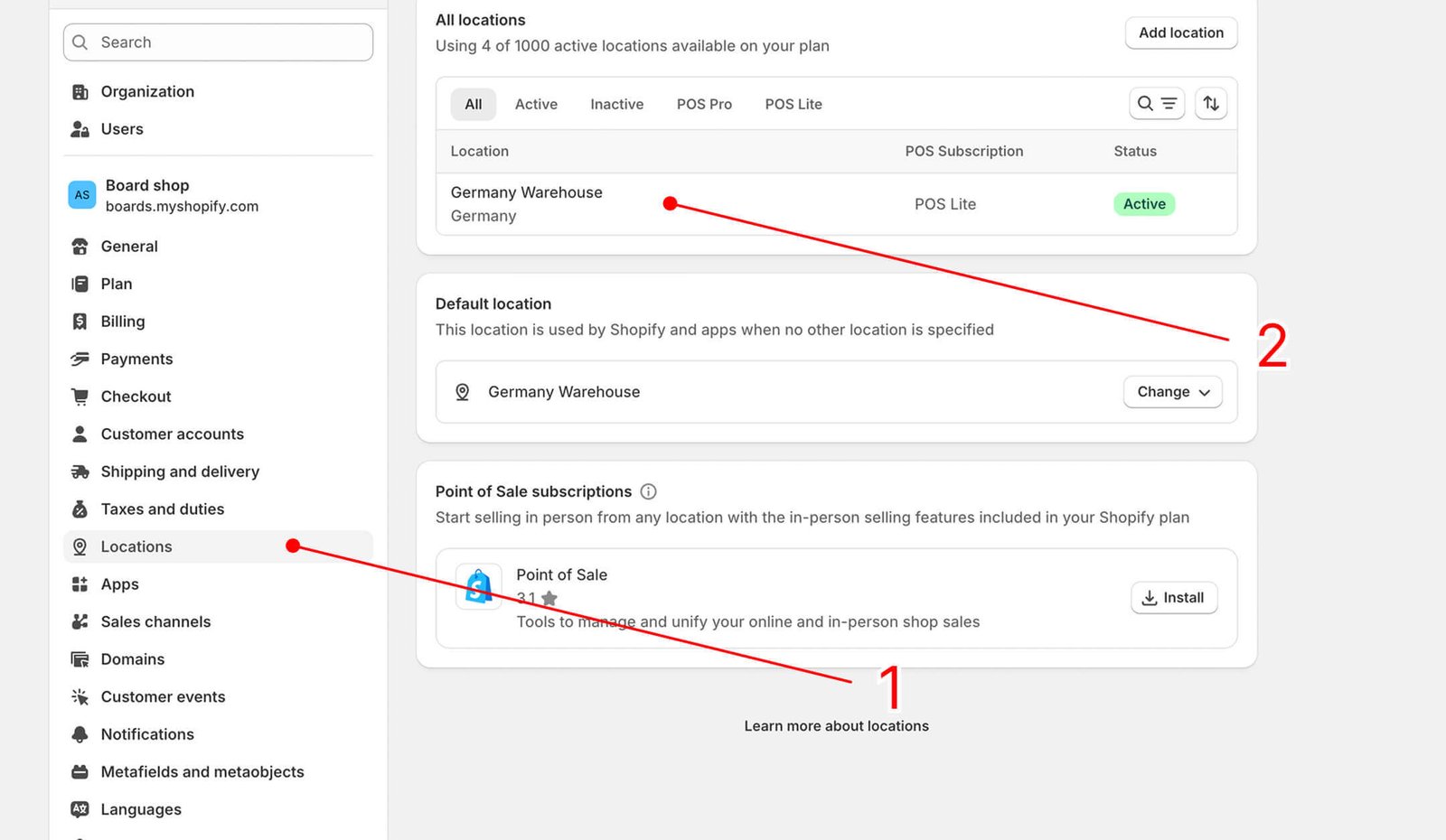1446x840 pixels.
Task: Open Learn more about locations link
Action: pos(836,726)
